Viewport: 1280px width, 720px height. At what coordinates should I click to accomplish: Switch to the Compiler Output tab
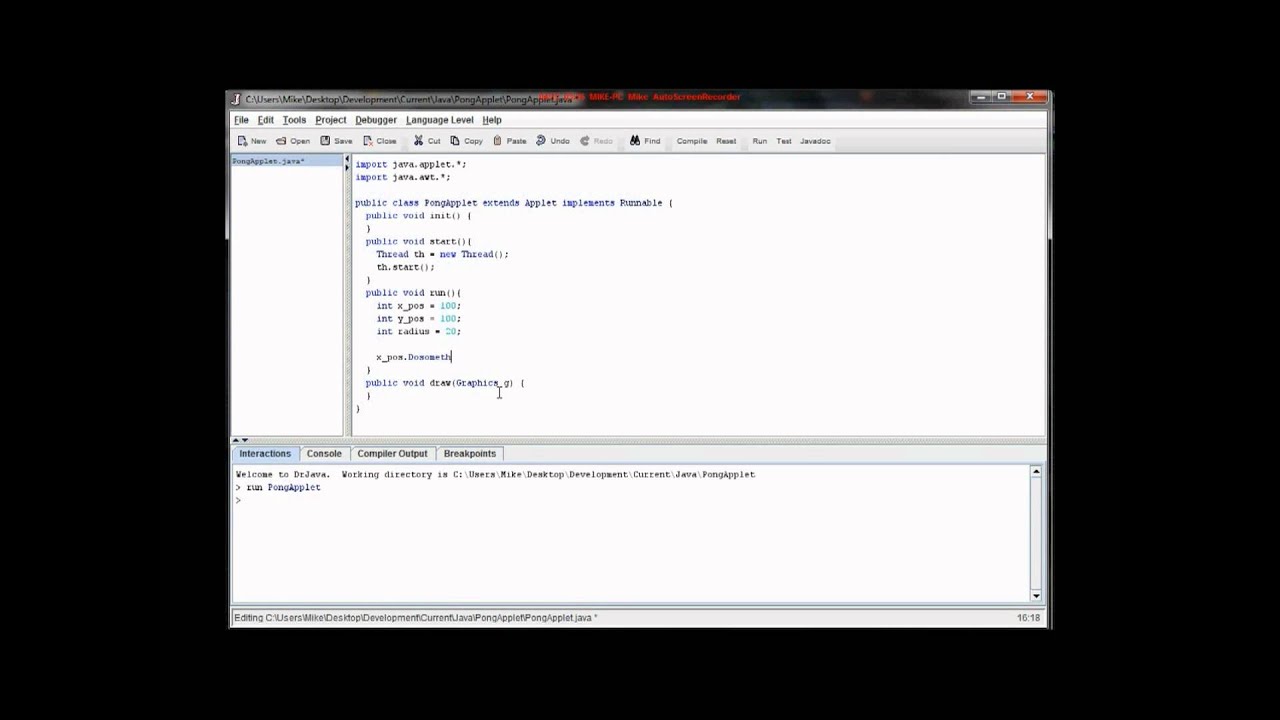click(x=392, y=453)
